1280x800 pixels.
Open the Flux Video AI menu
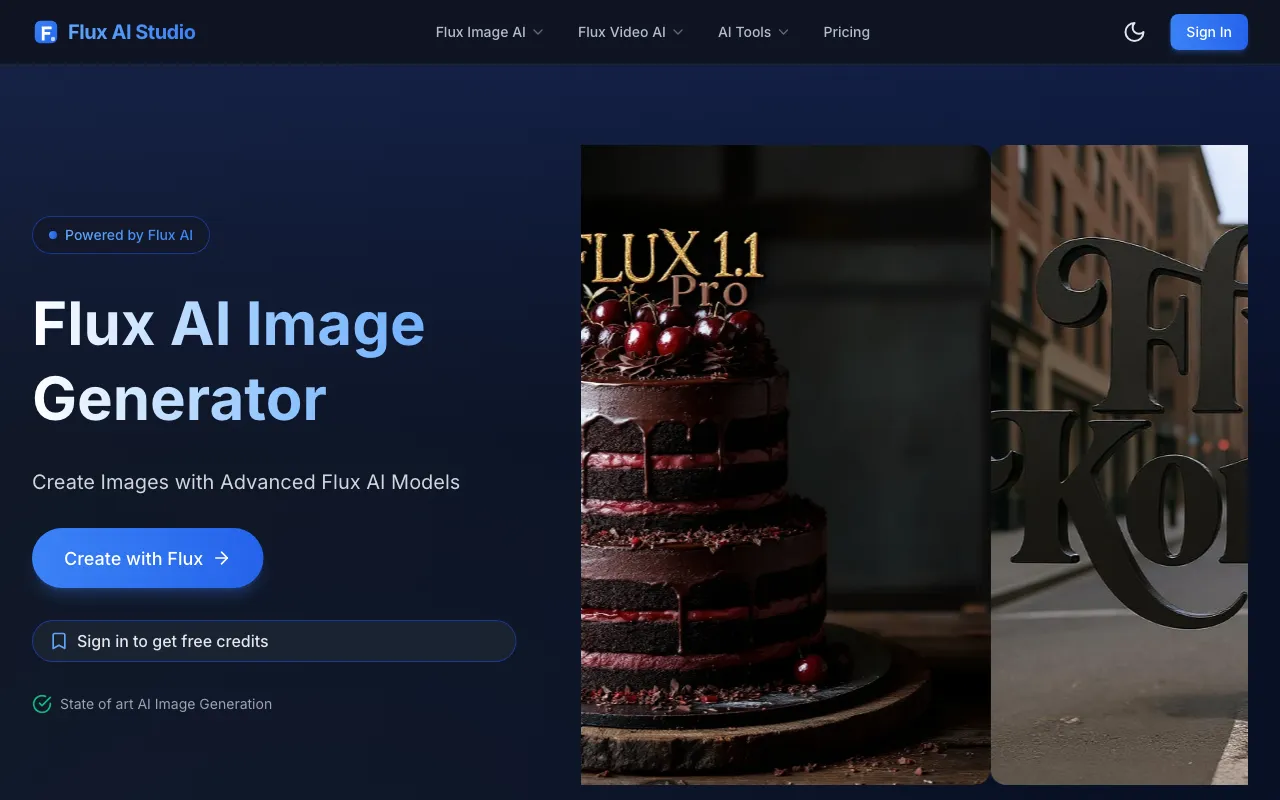click(x=631, y=32)
